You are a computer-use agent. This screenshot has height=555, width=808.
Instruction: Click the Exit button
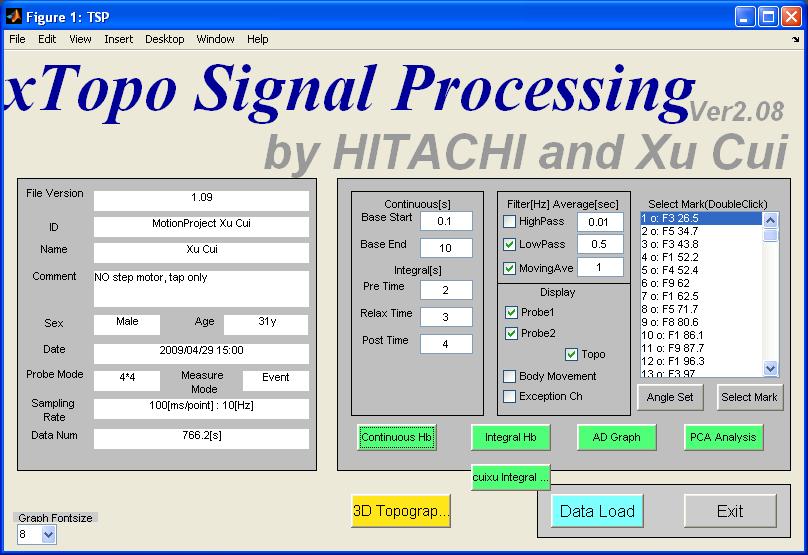click(730, 511)
